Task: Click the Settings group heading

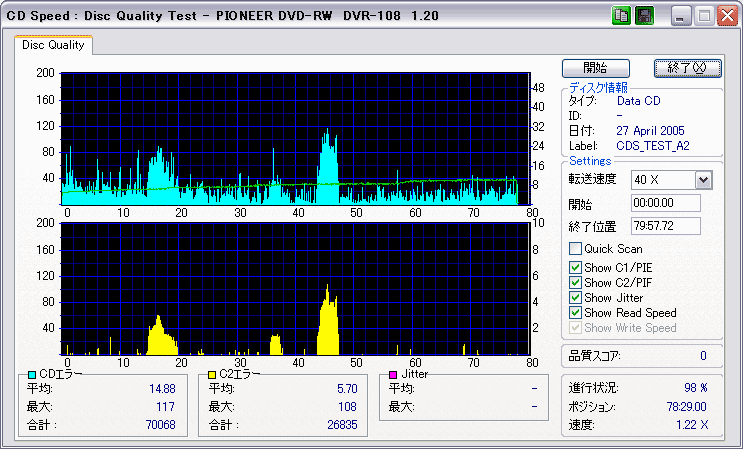Action: click(x=590, y=161)
